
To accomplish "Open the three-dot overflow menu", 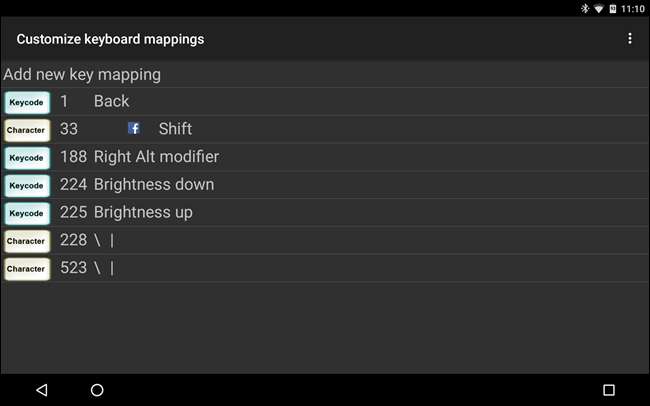I will (x=629, y=39).
